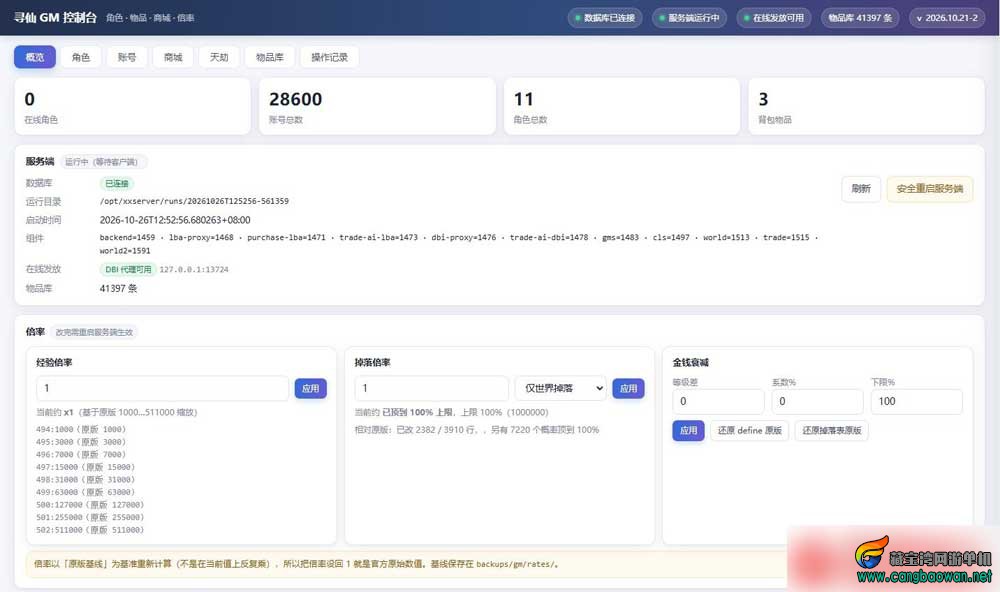Click the 41397 条 value beside 物品库 label
This screenshot has height=592, width=1000.
click(118, 288)
